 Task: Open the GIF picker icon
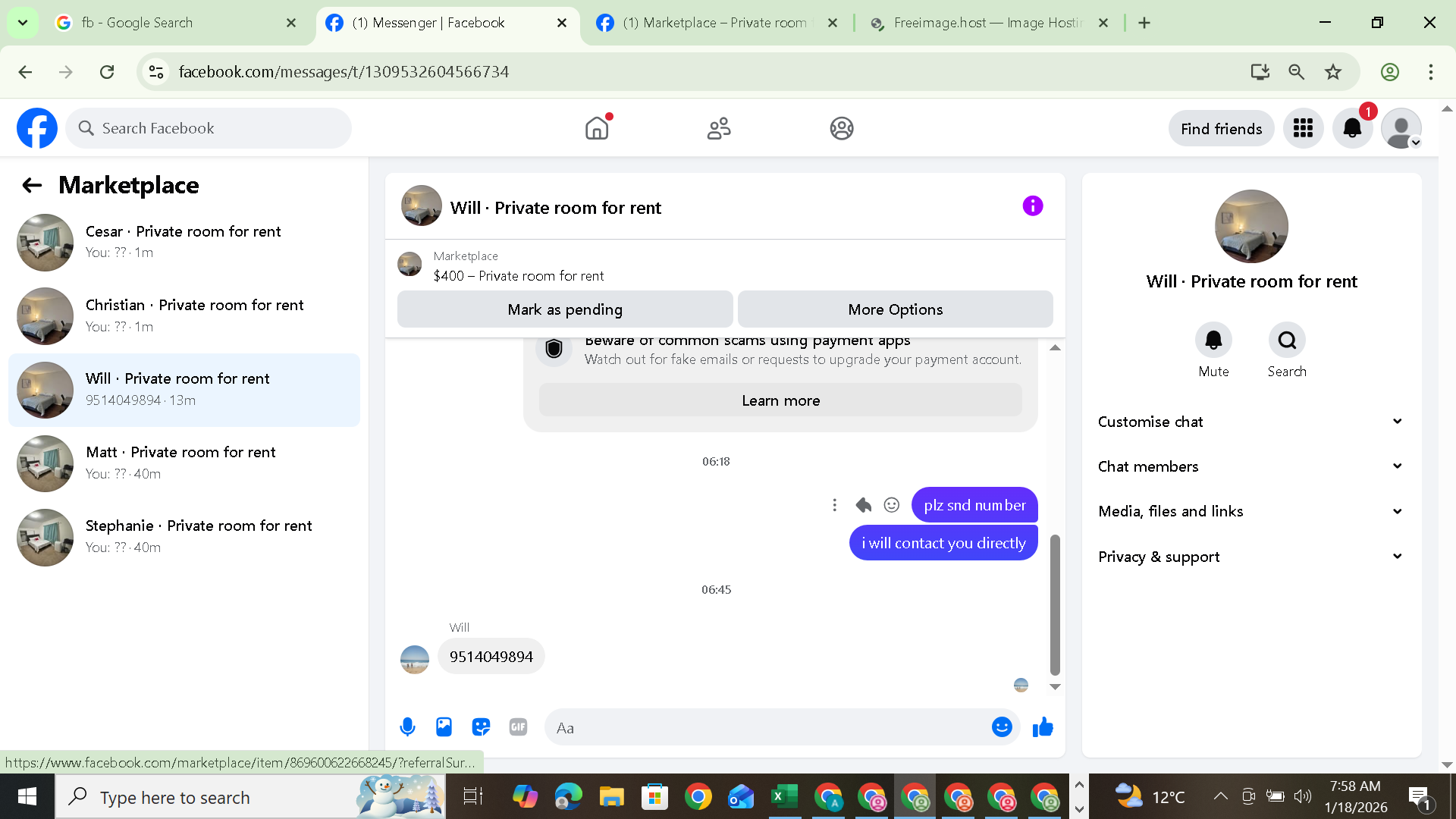[518, 727]
